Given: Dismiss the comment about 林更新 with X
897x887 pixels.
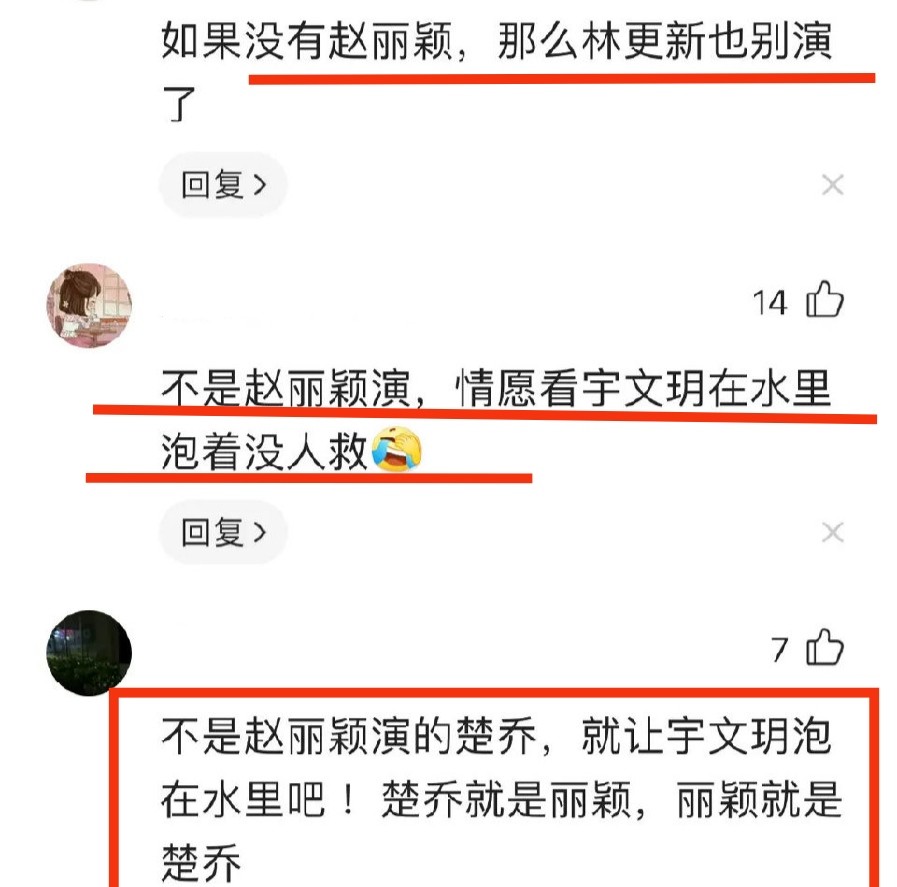Looking at the screenshot, I should click(x=832, y=185).
